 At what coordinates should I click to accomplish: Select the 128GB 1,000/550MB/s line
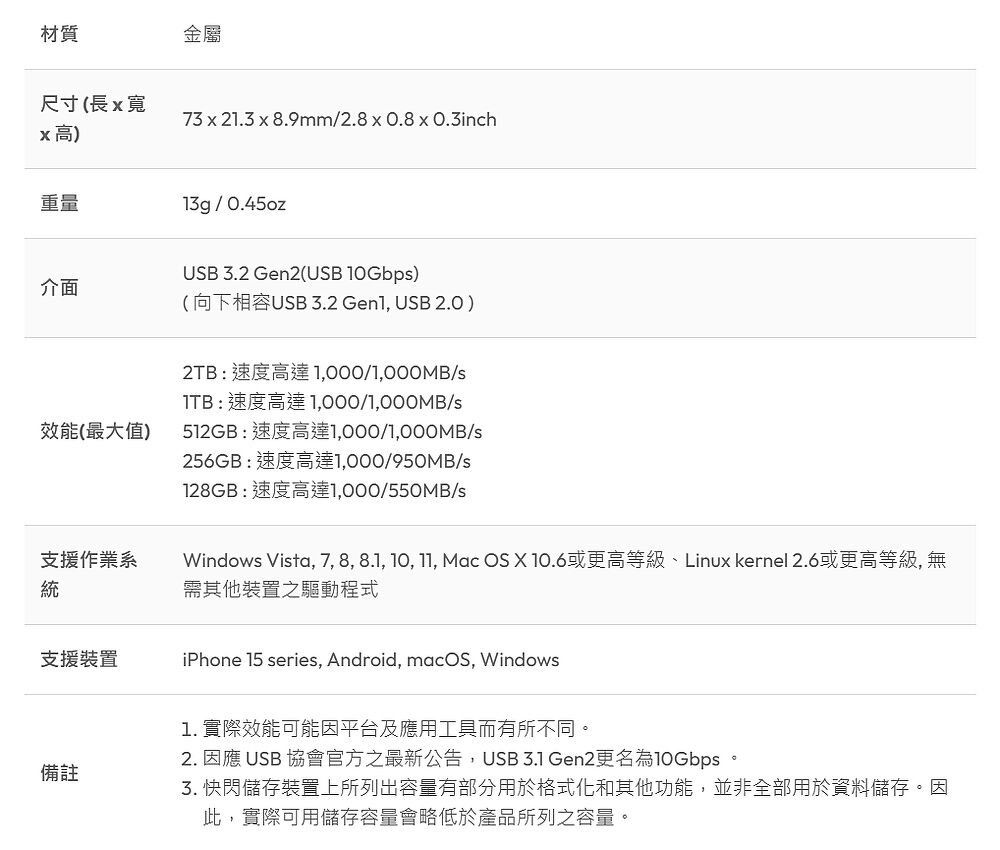(324, 490)
